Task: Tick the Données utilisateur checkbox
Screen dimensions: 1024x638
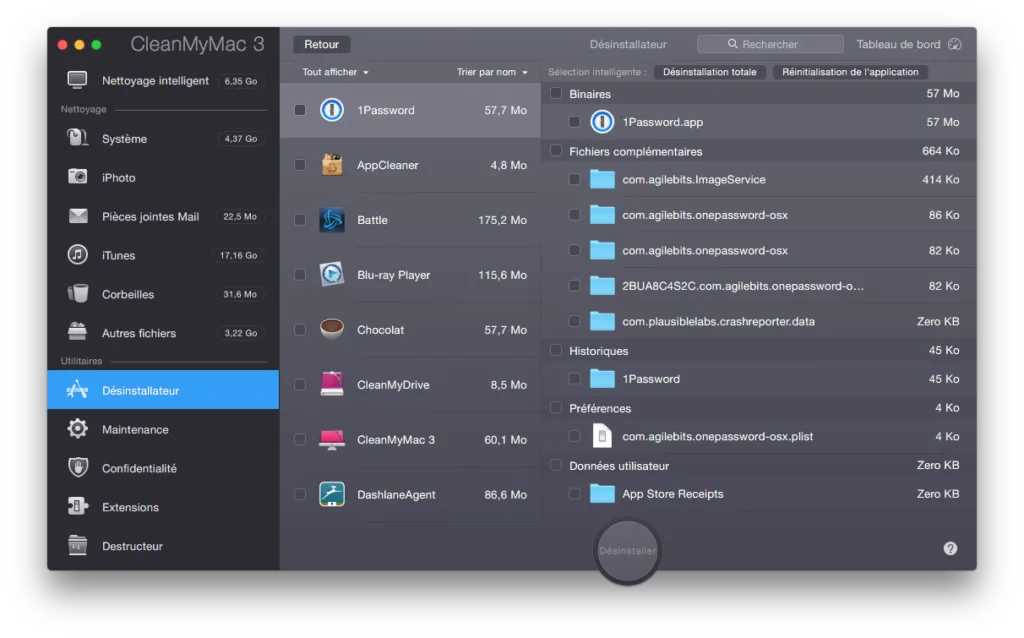Action: [556, 465]
